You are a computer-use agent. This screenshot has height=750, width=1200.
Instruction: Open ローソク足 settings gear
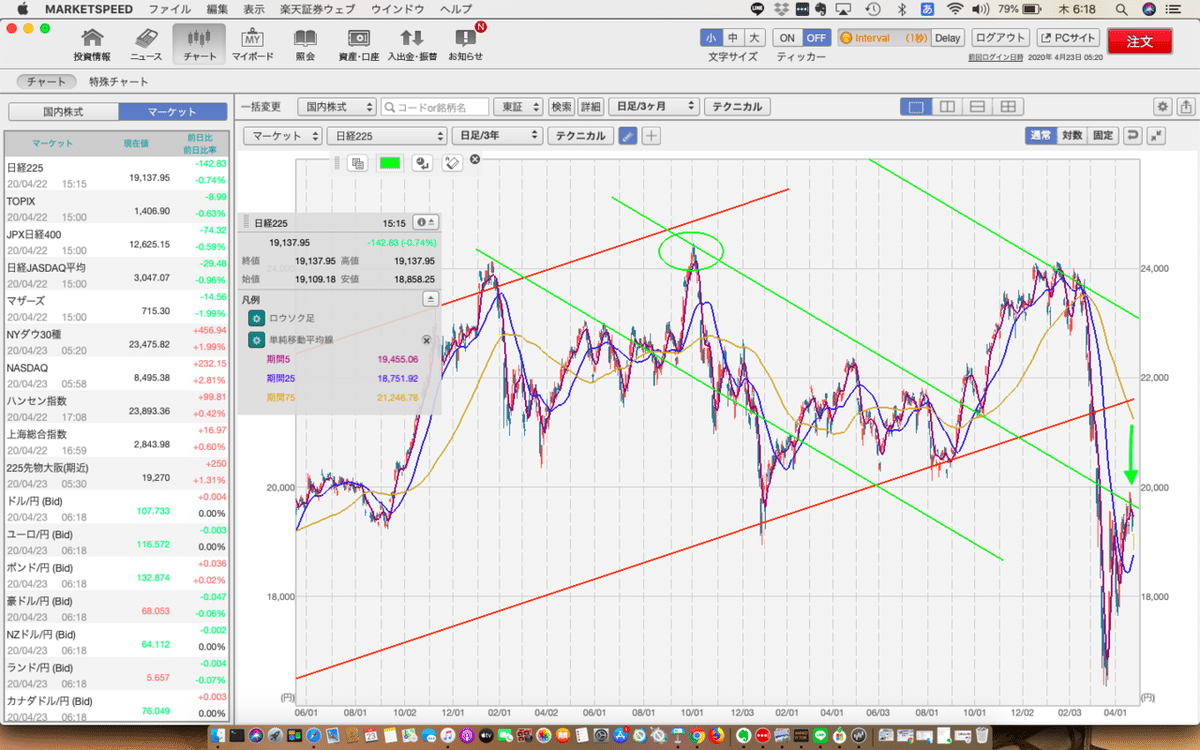point(256,318)
